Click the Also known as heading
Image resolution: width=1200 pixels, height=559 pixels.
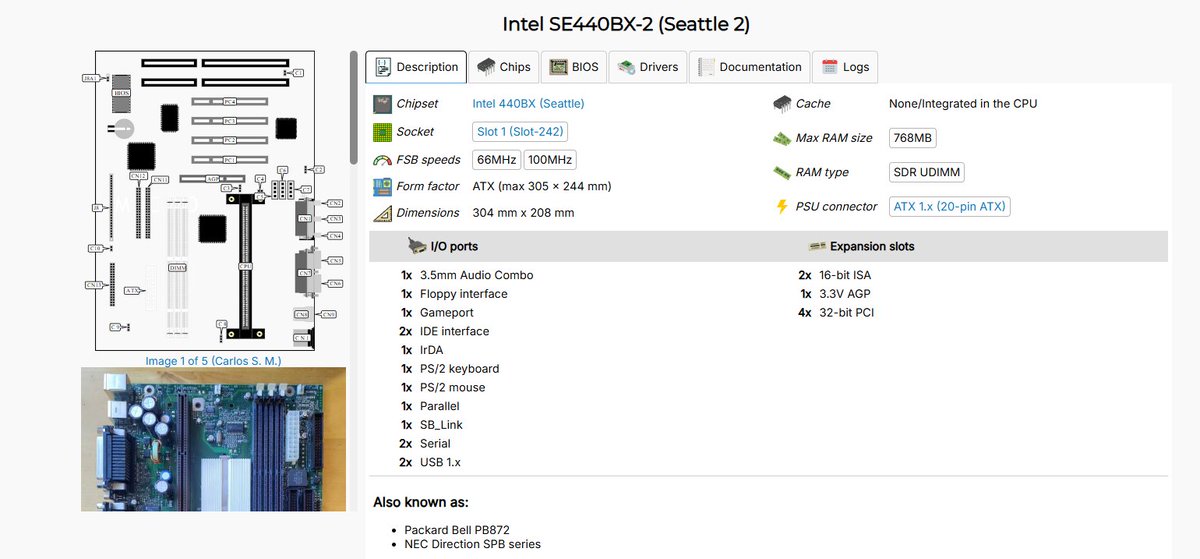coord(421,503)
